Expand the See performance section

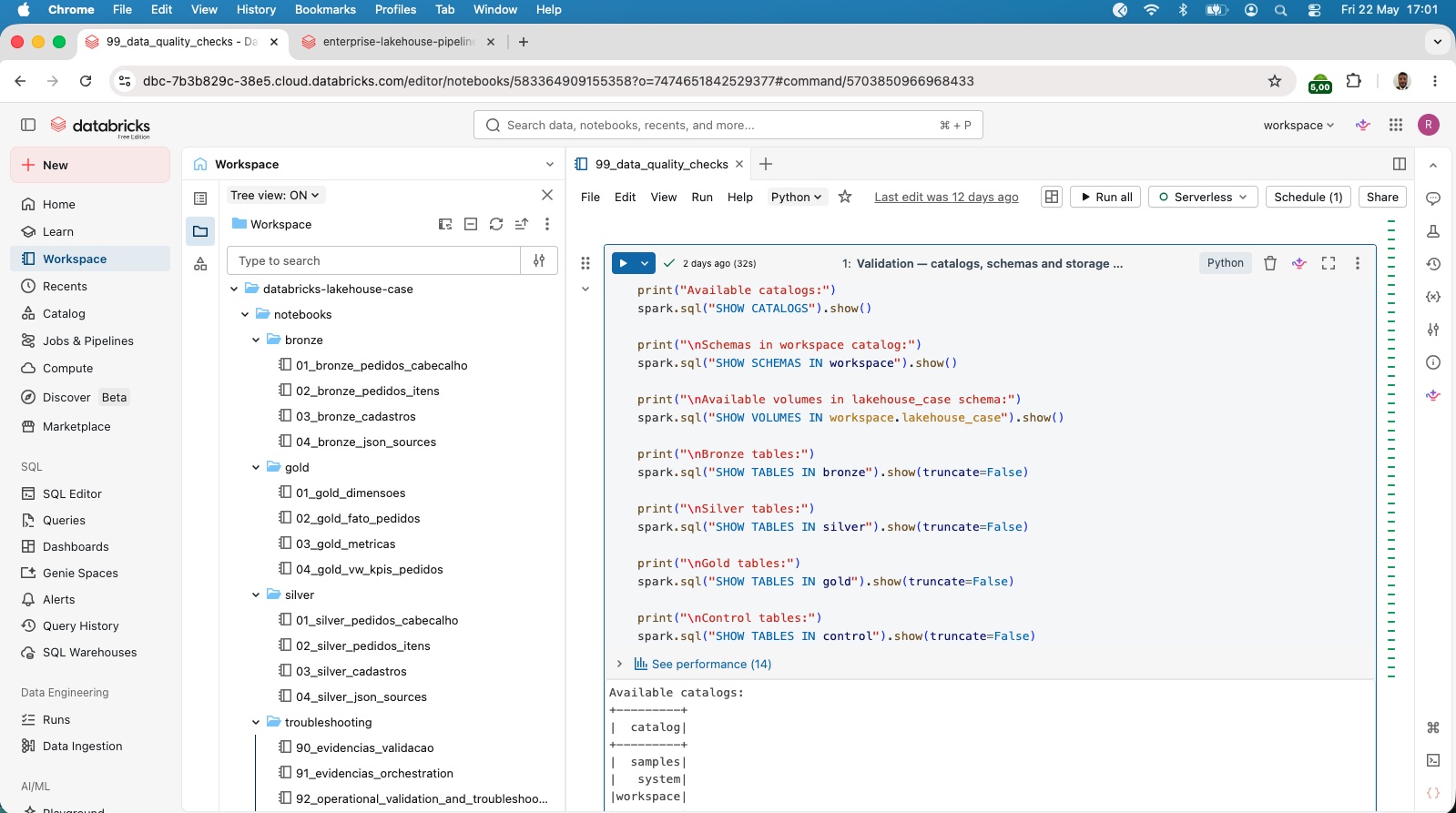tap(619, 664)
